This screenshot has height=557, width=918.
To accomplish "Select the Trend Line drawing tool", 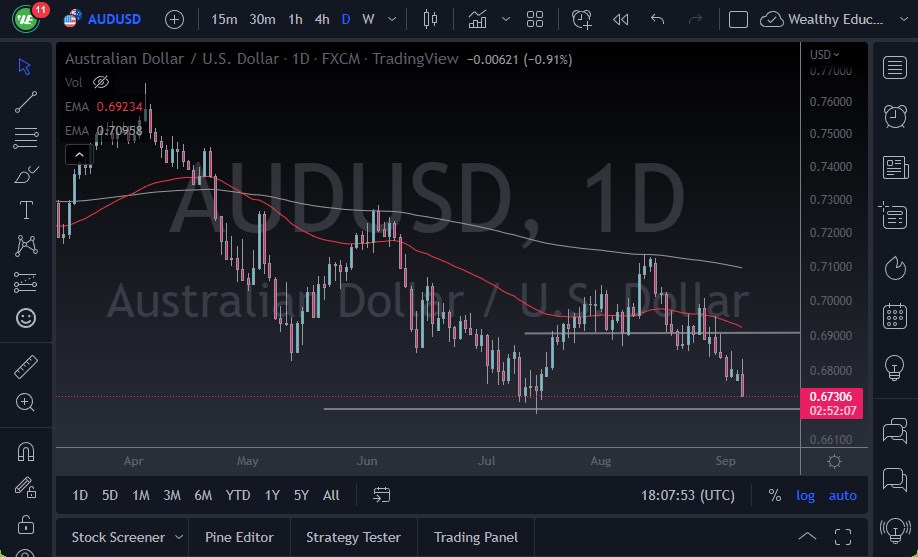I will pos(26,101).
